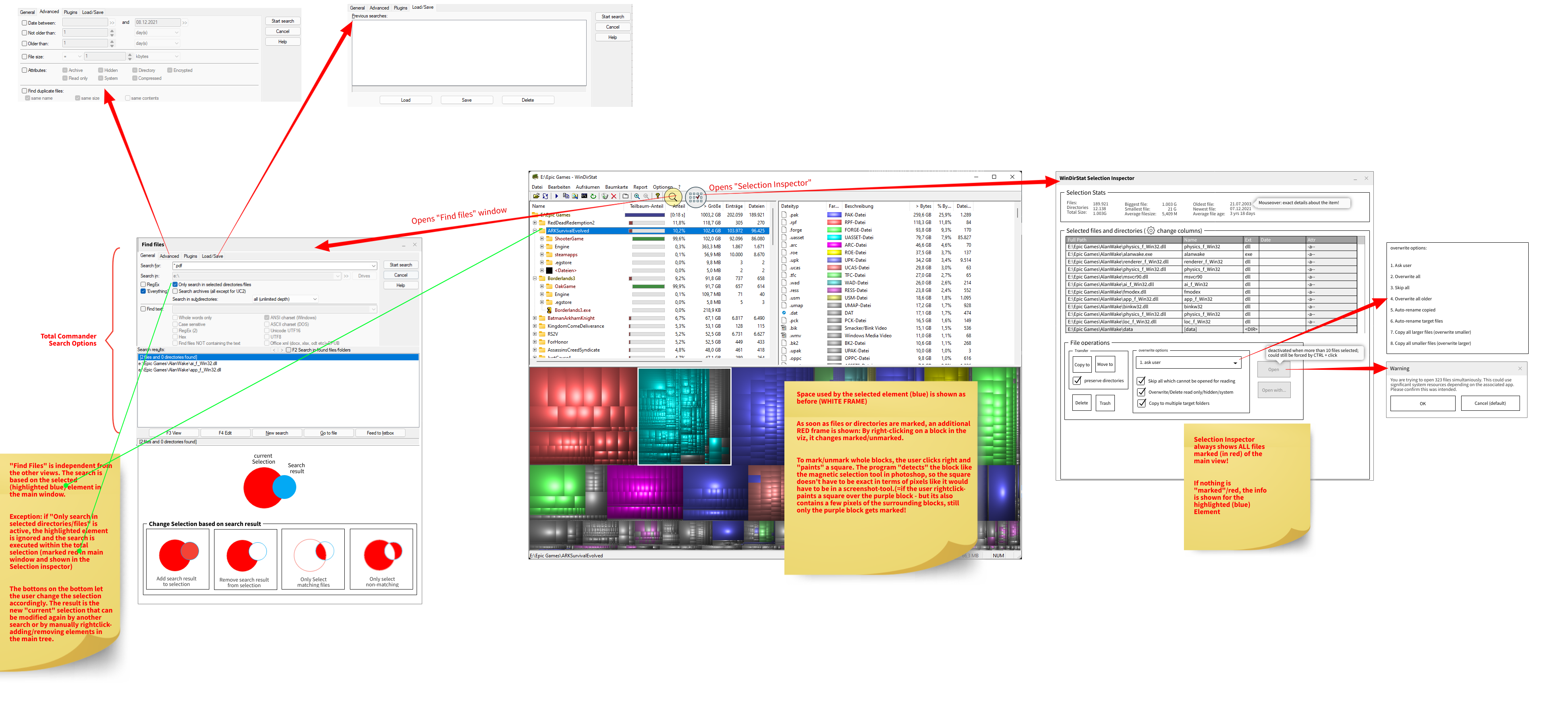The height and width of the screenshot is (723, 1568).
Task: Expand the RedDeadRedemption2 tree folder
Action: pyautogui.click(x=535, y=223)
